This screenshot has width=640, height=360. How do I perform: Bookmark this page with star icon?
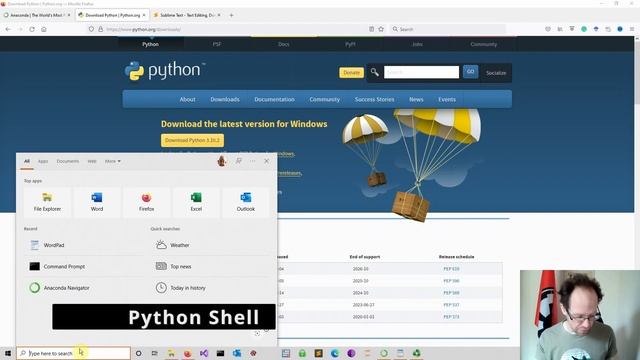click(x=381, y=29)
